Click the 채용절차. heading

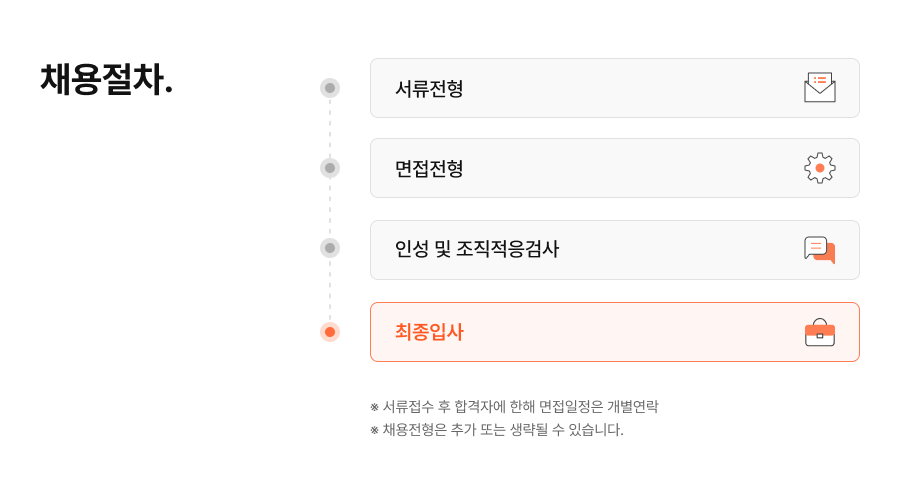(107, 80)
